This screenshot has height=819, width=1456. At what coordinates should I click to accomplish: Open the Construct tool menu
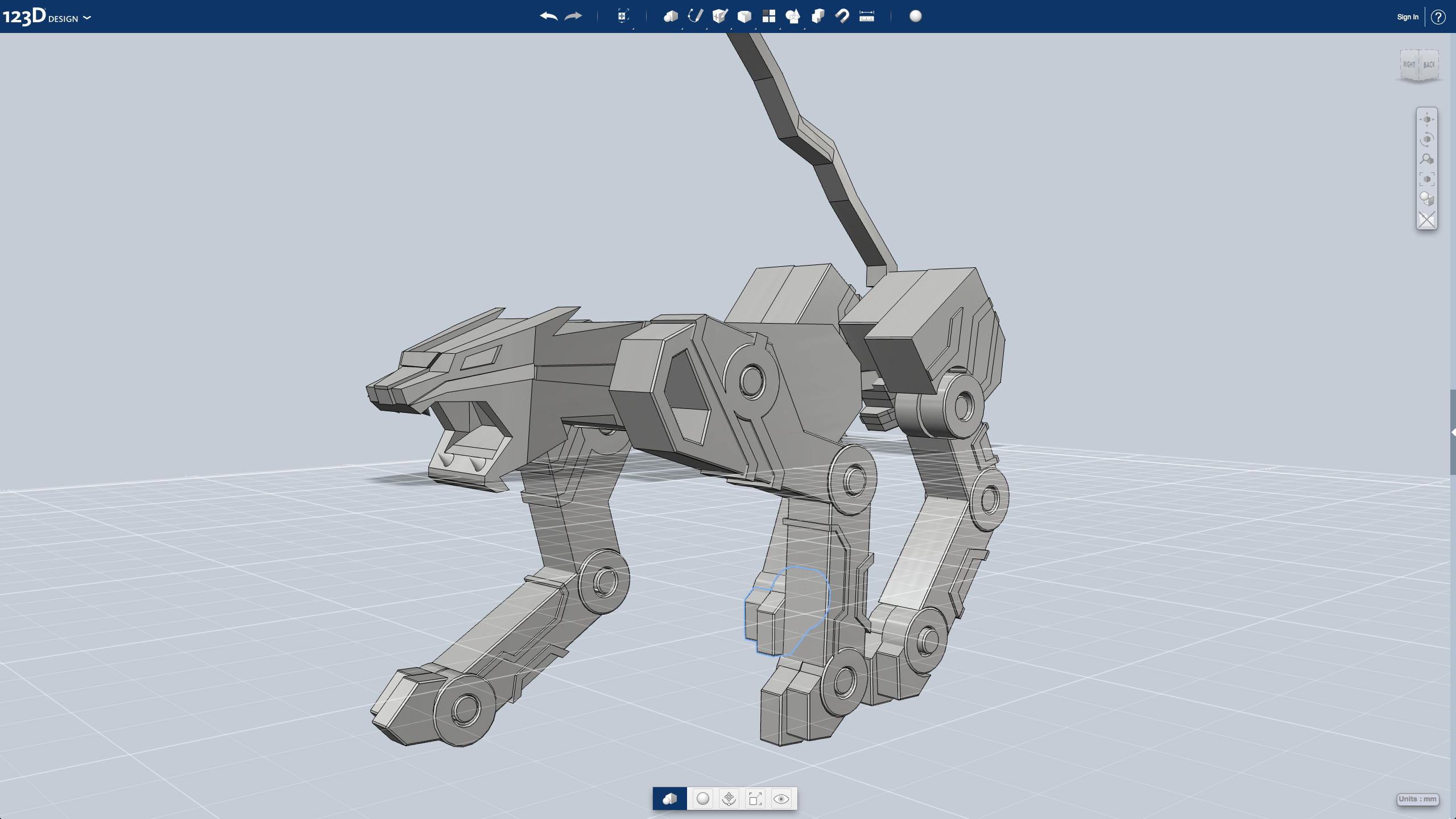719,16
